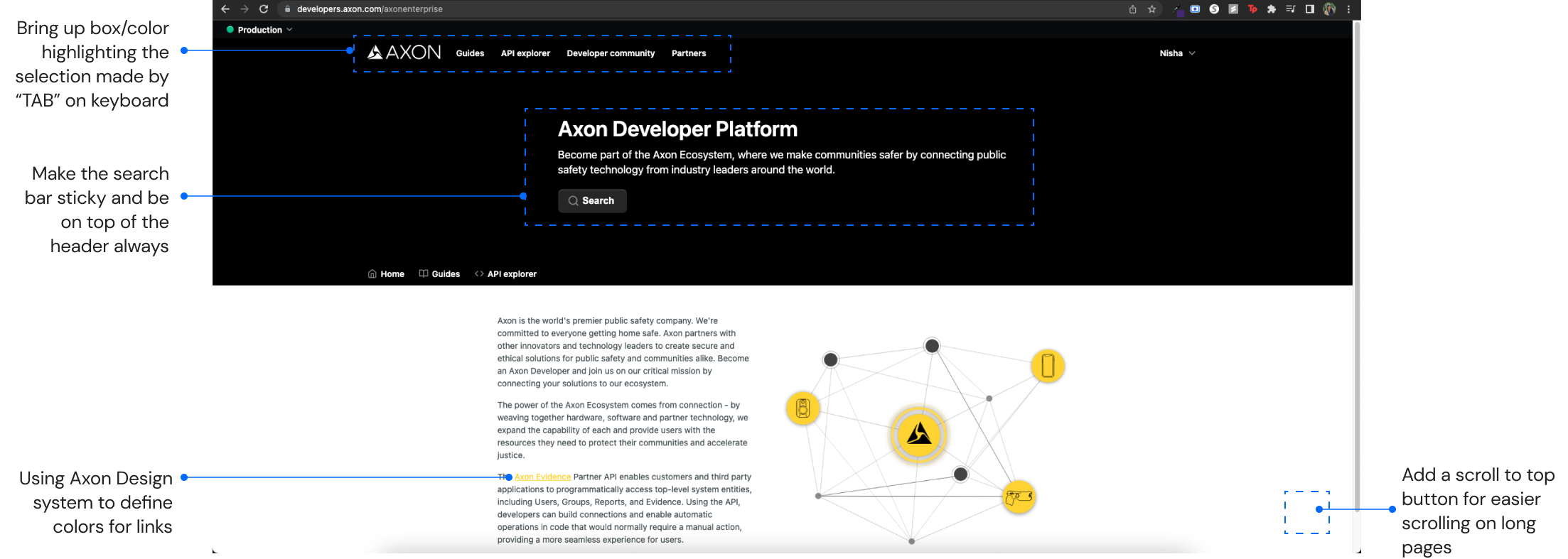Open the color picker eyedropper extension
This screenshot has width=1568, height=559.
click(1178, 10)
